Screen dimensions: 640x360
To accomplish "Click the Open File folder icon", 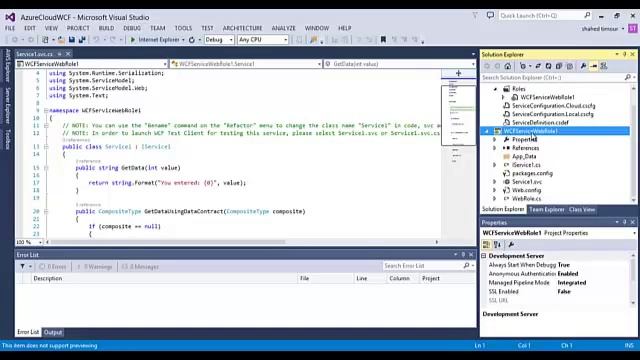I will tap(61, 40).
